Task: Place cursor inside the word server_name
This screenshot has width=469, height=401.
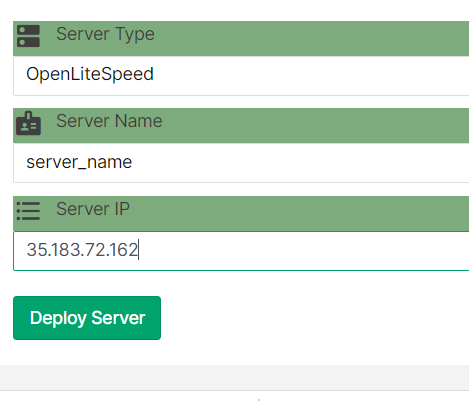Action: tap(79, 162)
